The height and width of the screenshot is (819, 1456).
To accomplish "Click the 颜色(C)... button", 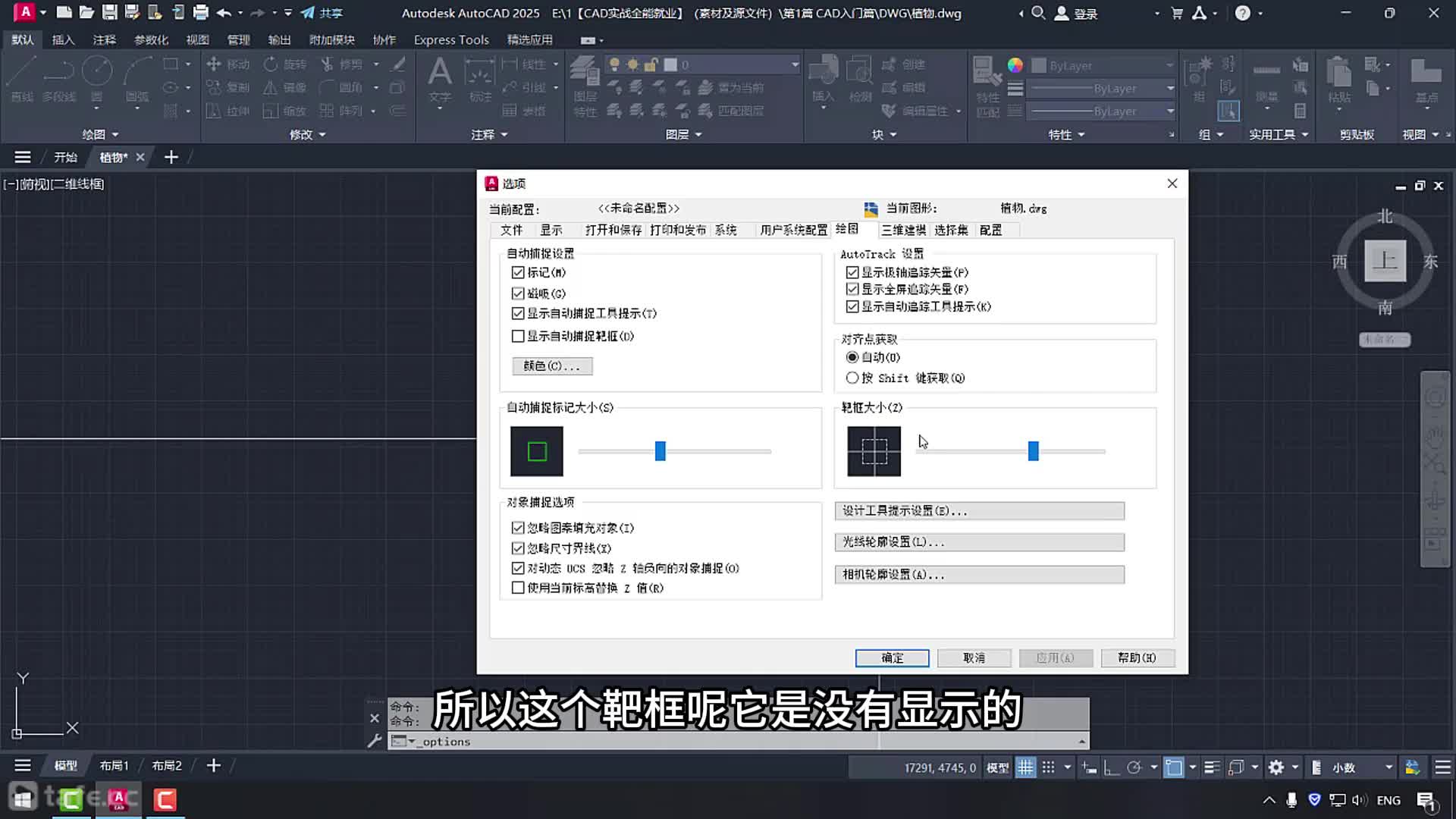I will (552, 366).
